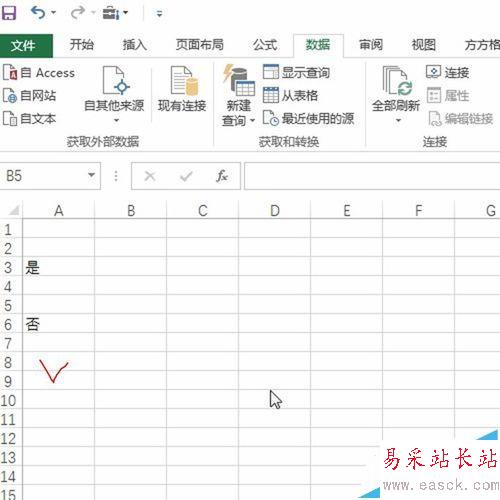The image size is (500, 500).
Task: Expand the 新建查询 dropdown arrow
Action: pos(252,120)
